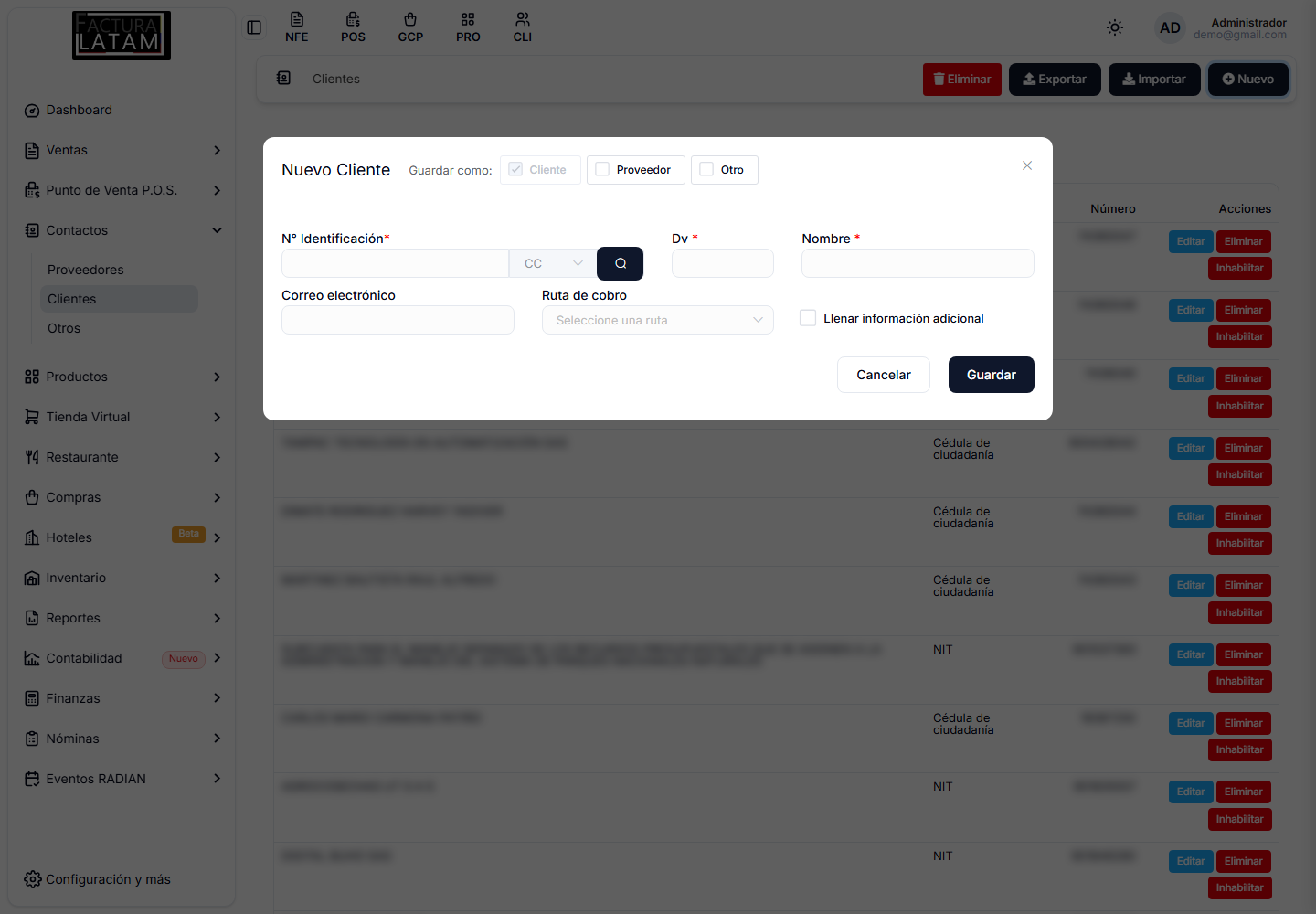
Task: Switch theme with the sun icon
Action: [x=1115, y=27]
